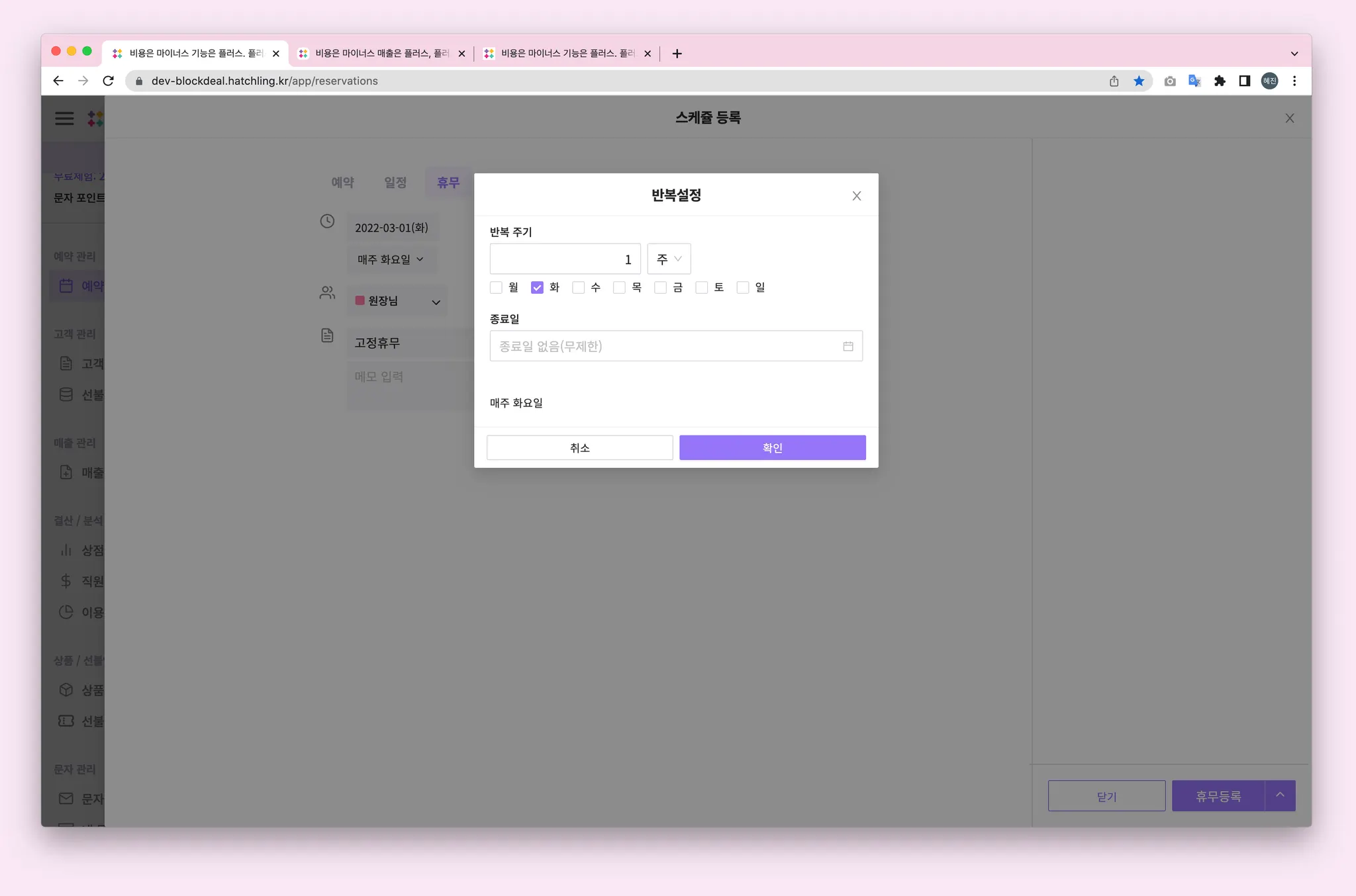
Task: Click the browser reload icon
Action: point(109,81)
